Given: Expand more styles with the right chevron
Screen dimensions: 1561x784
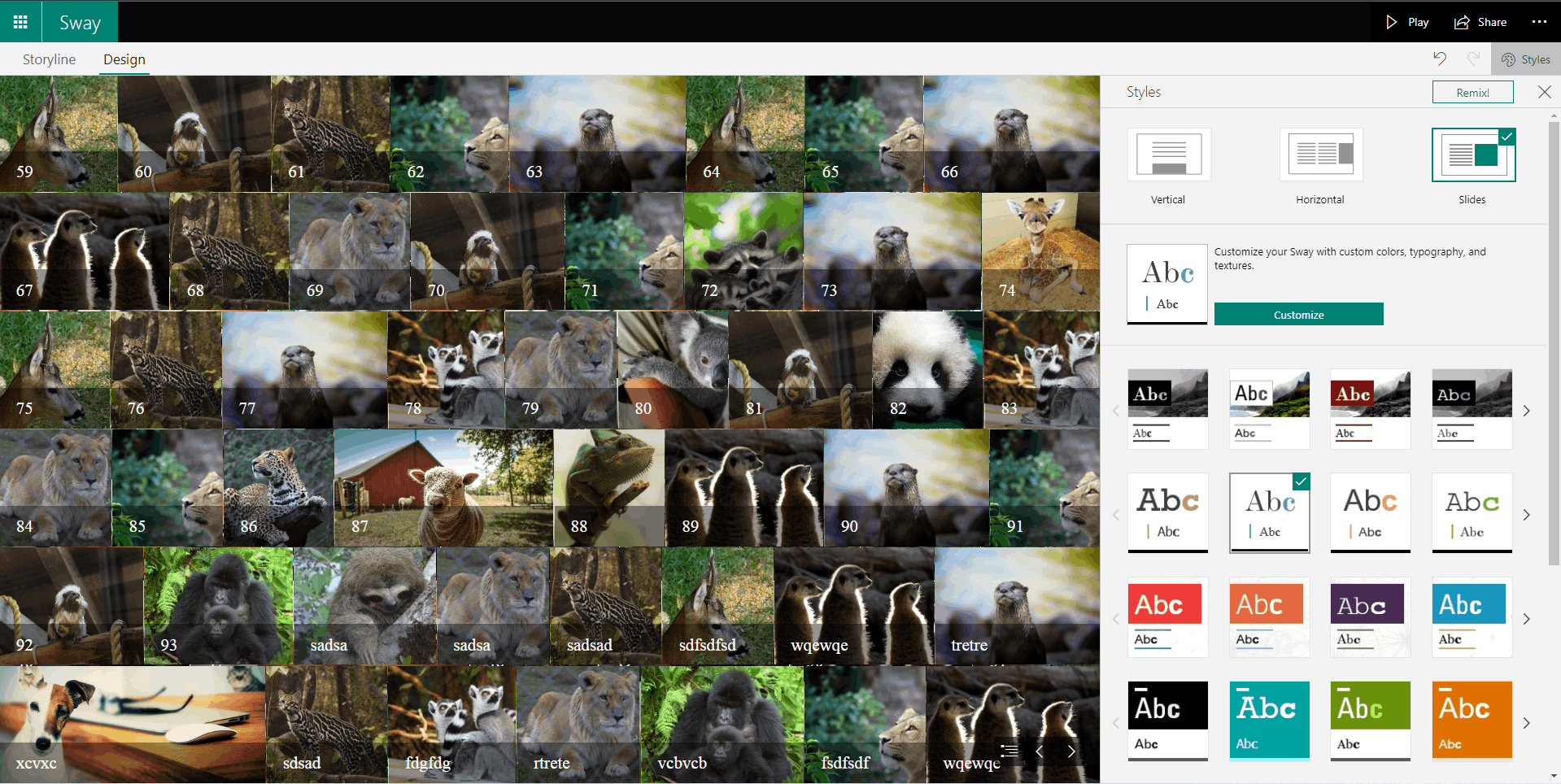Looking at the screenshot, I should tap(1527, 411).
